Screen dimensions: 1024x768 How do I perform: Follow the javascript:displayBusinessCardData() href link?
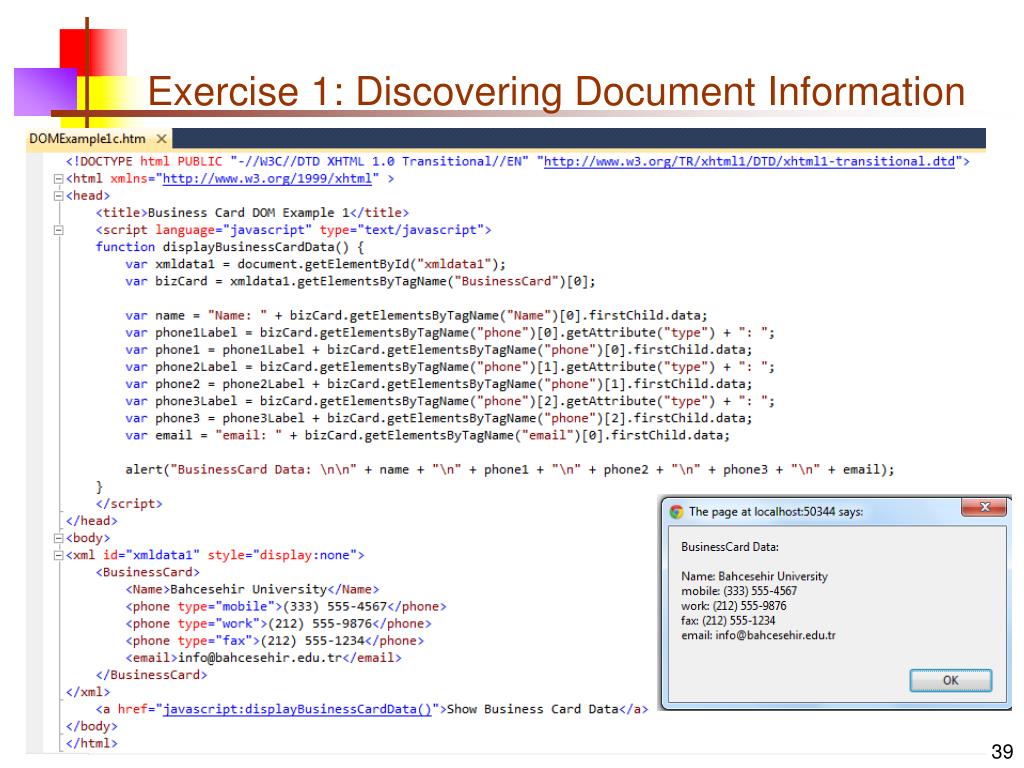[x=297, y=709]
